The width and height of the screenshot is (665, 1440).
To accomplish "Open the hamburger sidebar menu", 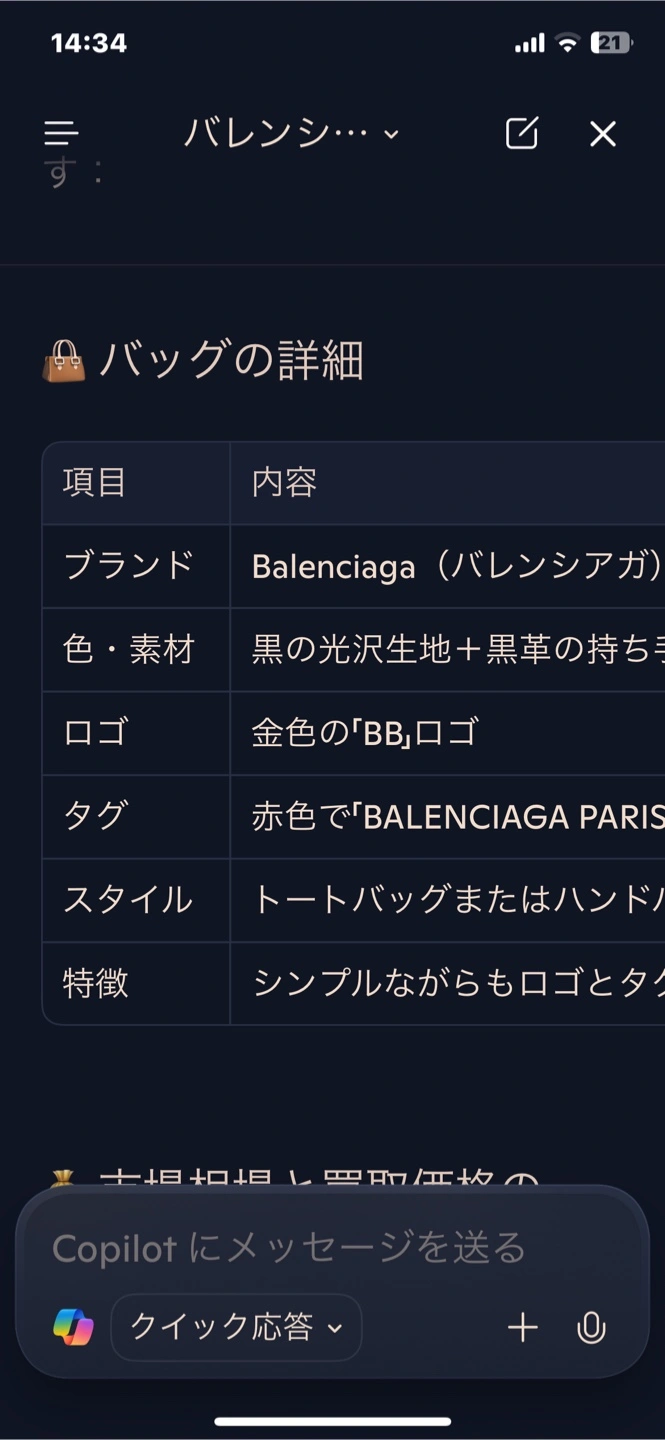I will (x=61, y=133).
